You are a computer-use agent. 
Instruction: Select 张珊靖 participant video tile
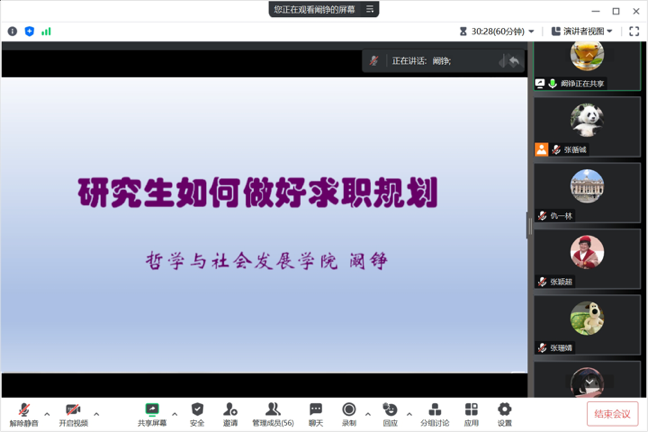[x=587, y=326]
